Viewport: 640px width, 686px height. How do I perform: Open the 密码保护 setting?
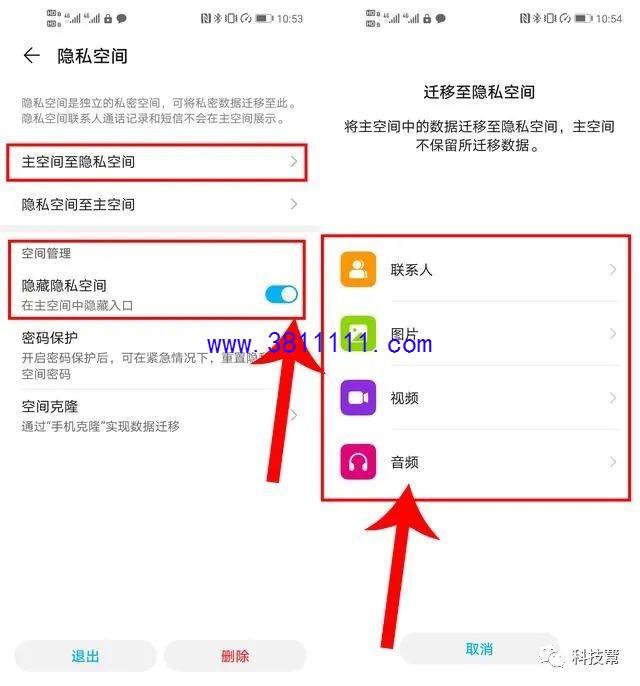tap(160, 355)
